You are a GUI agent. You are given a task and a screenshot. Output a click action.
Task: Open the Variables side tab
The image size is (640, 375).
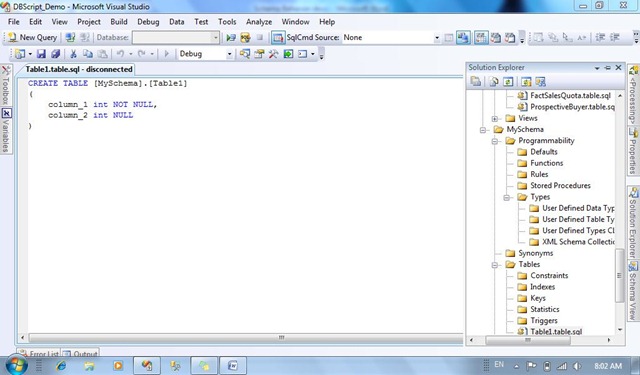point(6,131)
